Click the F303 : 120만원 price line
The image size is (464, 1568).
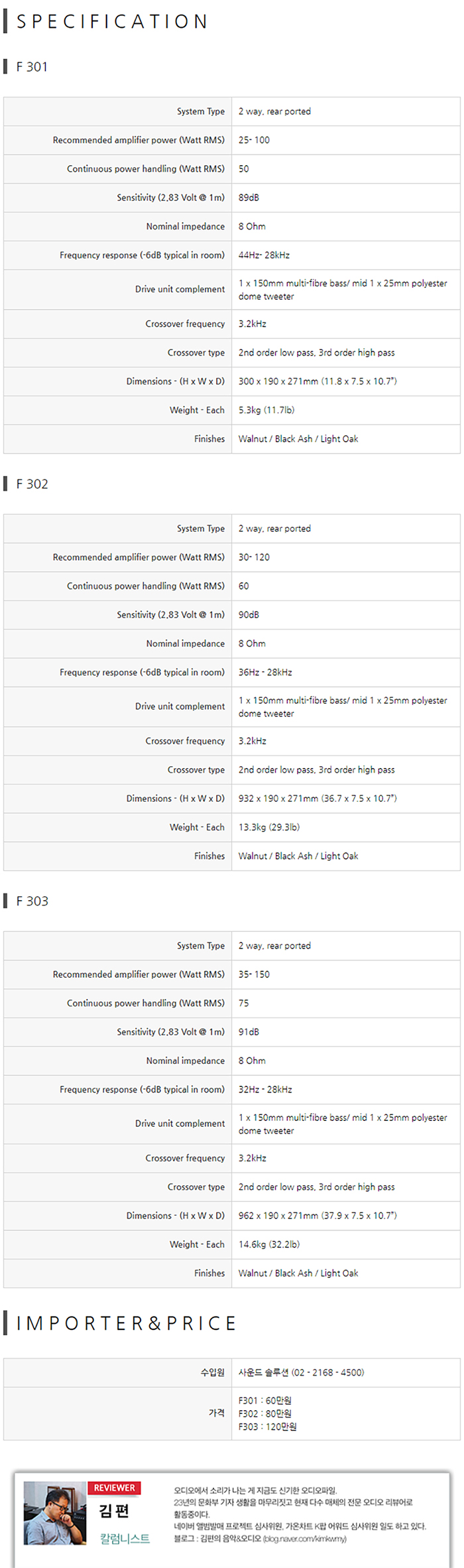click(x=267, y=1427)
